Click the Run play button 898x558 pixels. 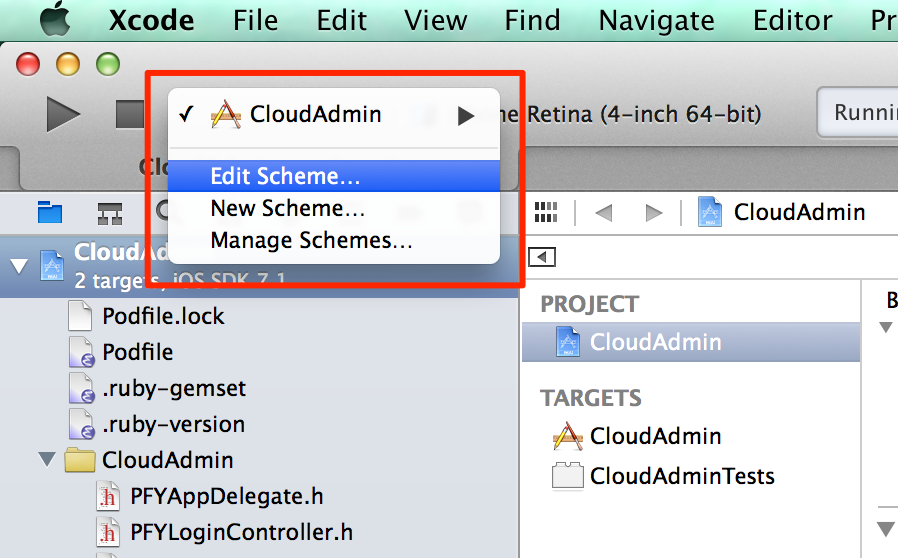pyautogui.click(x=62, y=114)
